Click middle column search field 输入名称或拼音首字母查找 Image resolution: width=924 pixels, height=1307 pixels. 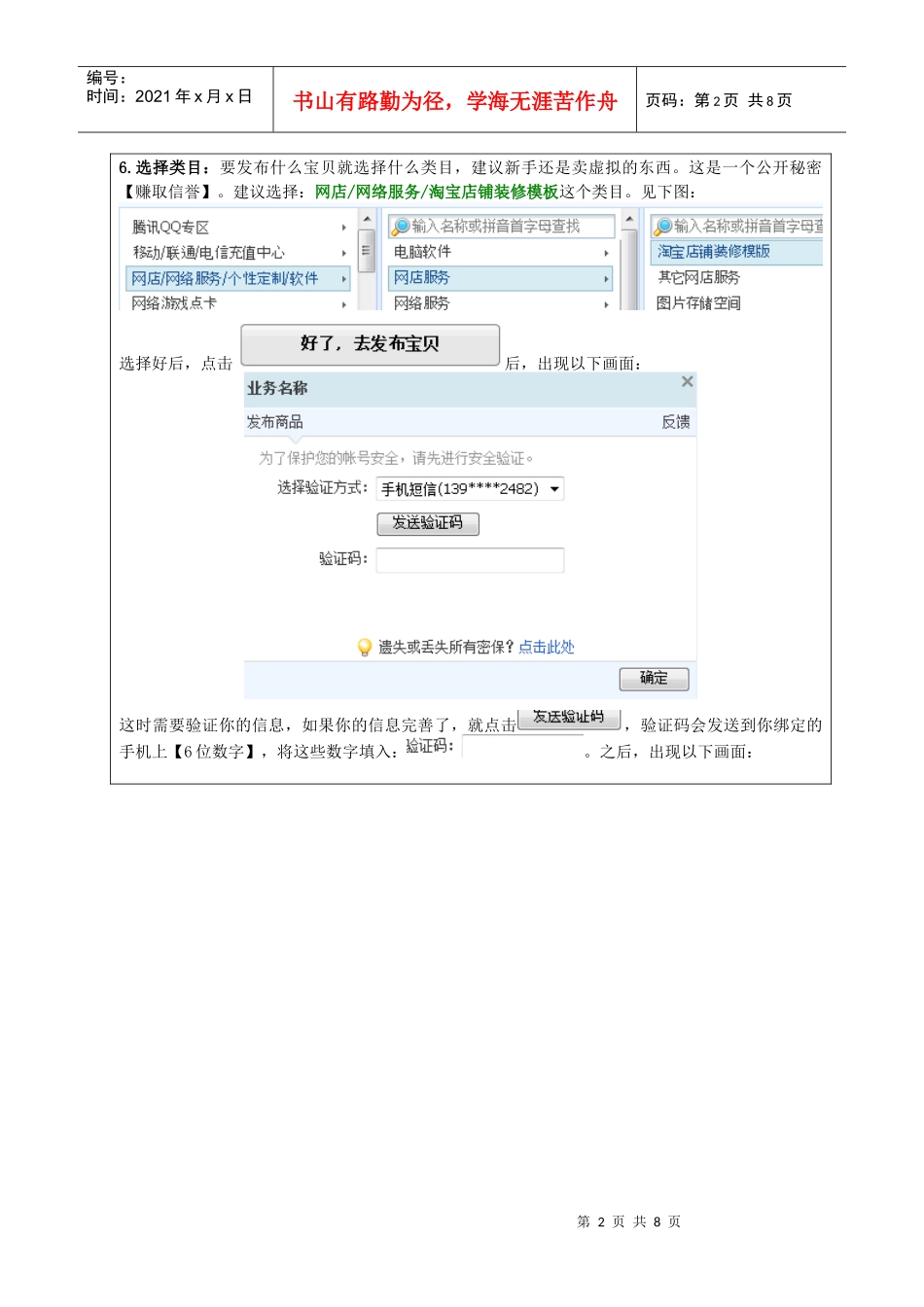click(x=502, y=227)
